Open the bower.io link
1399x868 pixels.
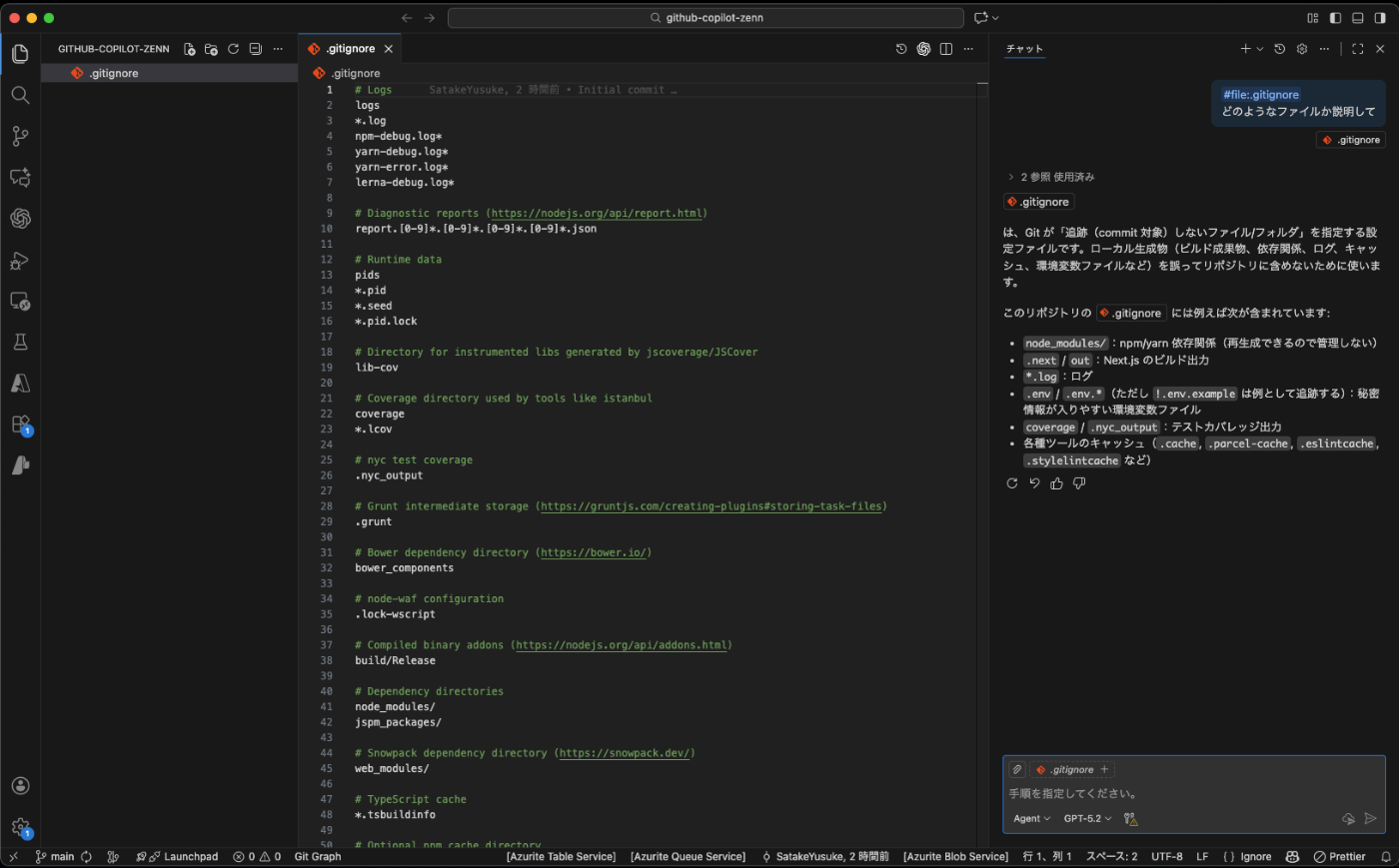click(x=594, y=552)
